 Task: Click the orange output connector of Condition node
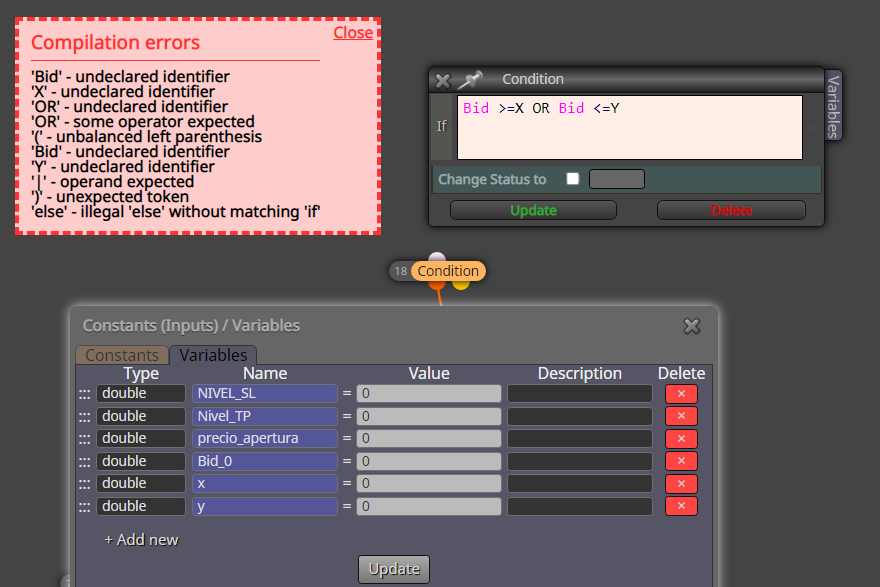[437, 285]
